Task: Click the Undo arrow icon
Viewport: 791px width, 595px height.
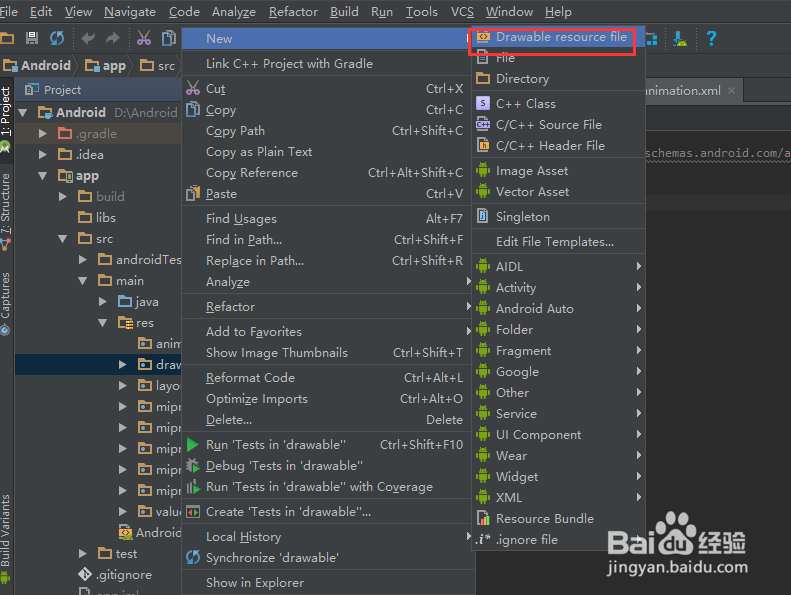Action: 88,38
